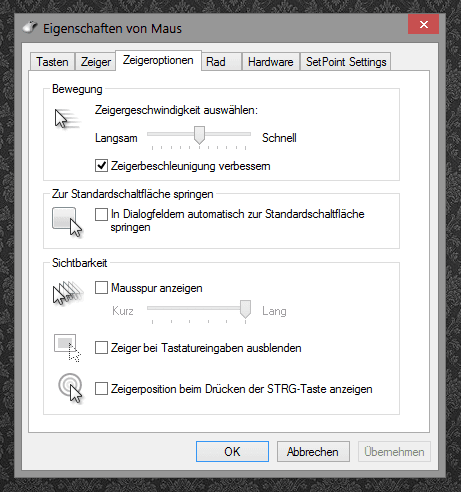The width and height of the screenshot is (461, 492).
Task: Click the Übernehmen button
Action: pos(394,452)
